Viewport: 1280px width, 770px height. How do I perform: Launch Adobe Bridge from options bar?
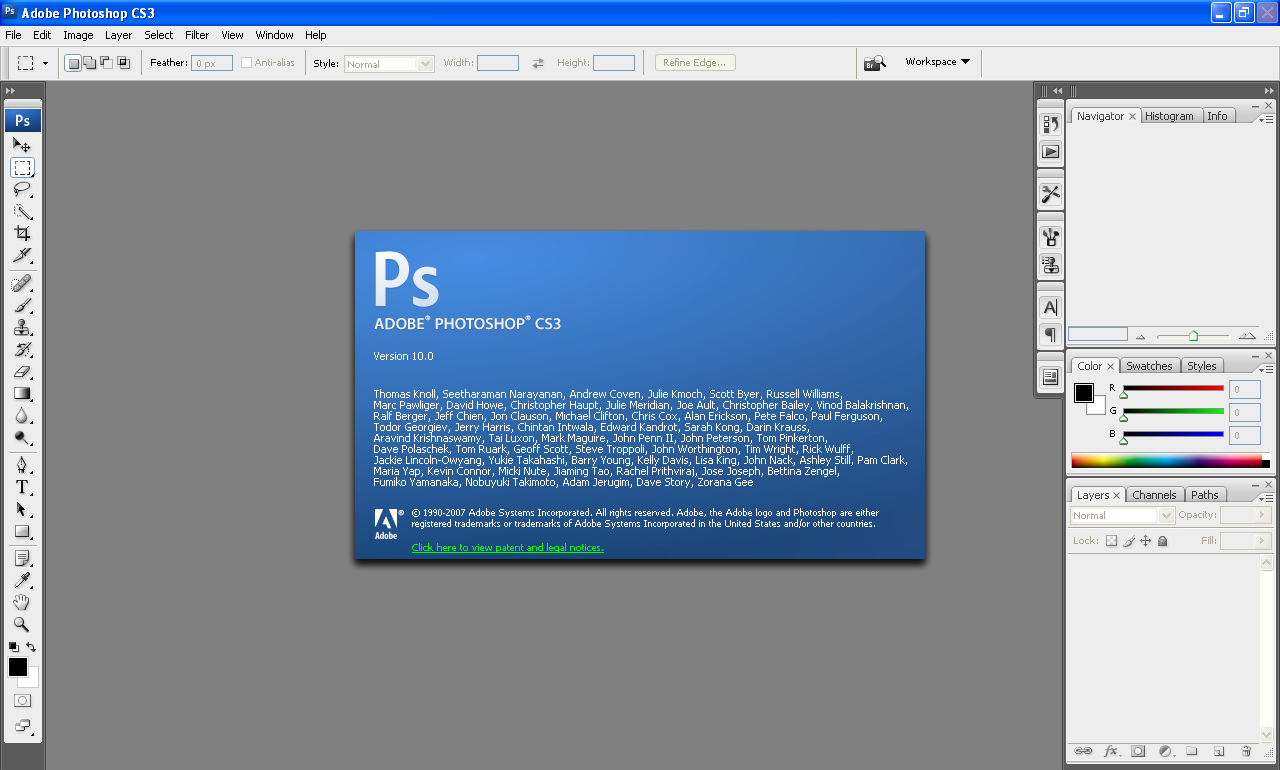[x=875, y=63]
